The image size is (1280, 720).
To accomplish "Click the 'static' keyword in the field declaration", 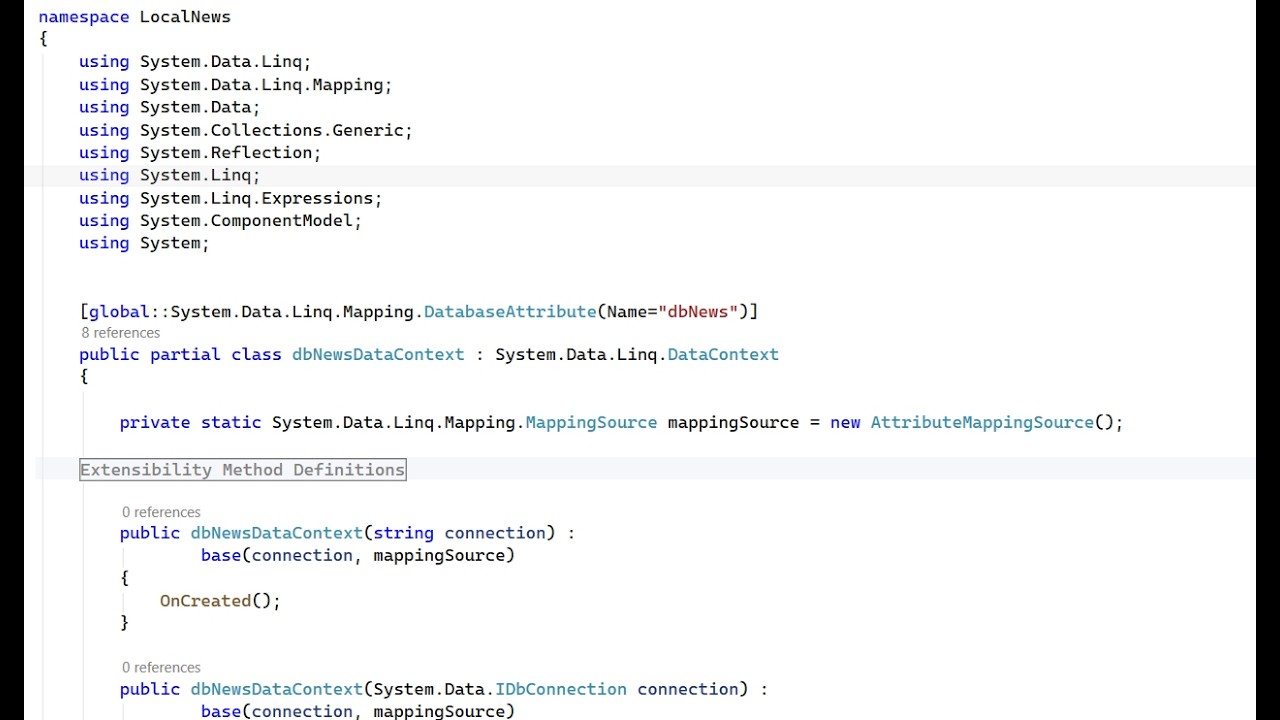I will click(231, 422).
